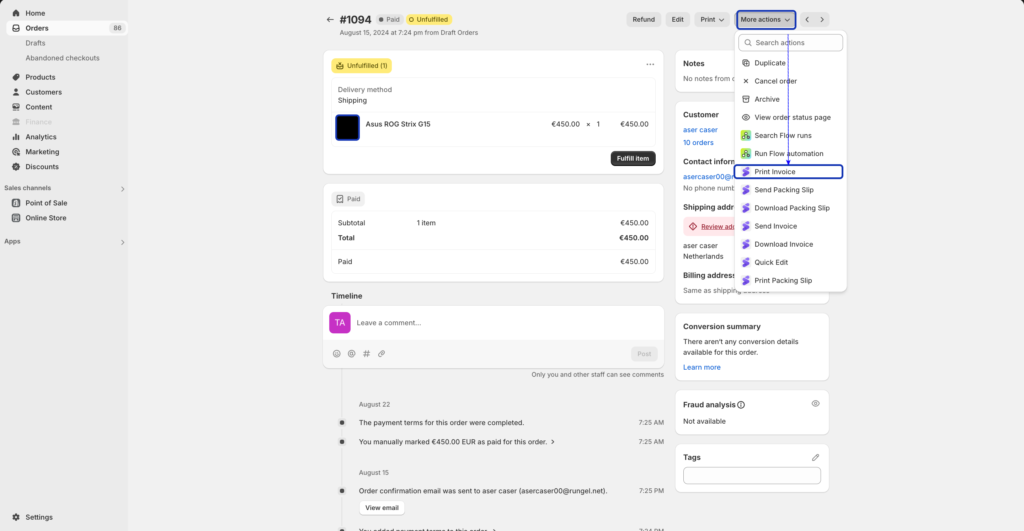Image resolution: width=1024 pixels, height=531 pixels.
Task: Open the Unfulfilled card three-dot menu
Action: 650,65
